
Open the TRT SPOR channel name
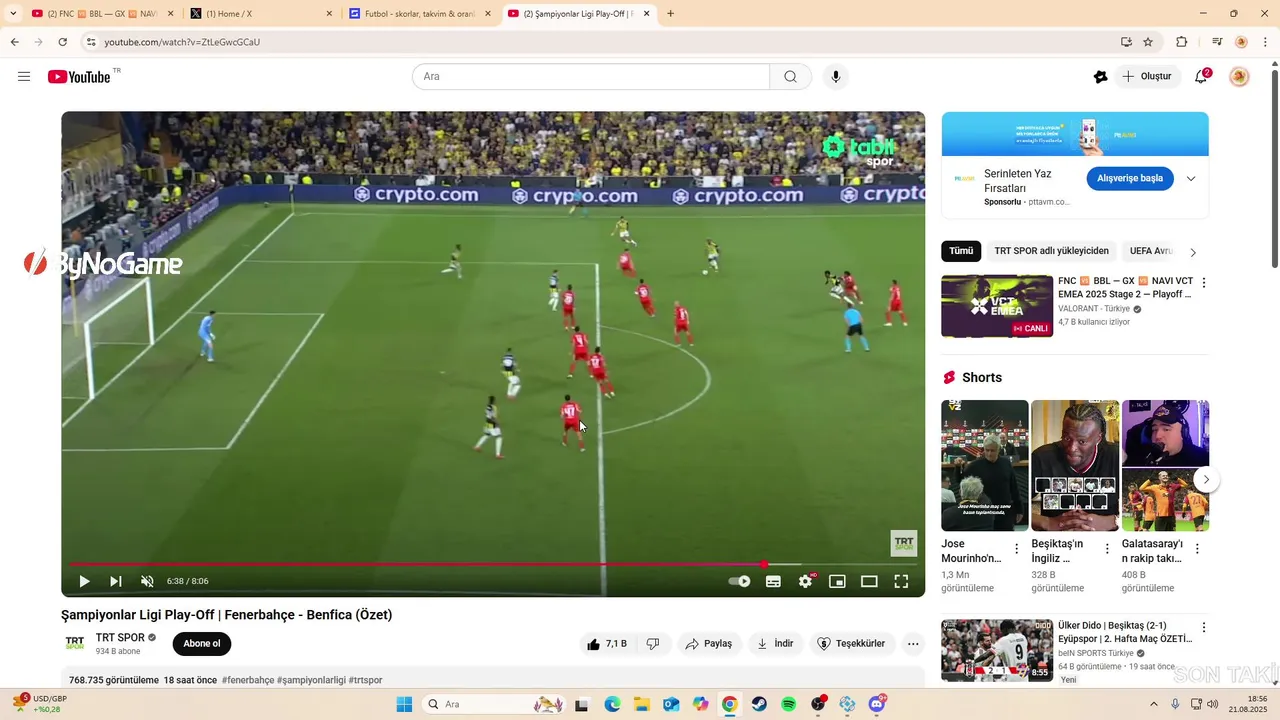click(x=120, y=637)
